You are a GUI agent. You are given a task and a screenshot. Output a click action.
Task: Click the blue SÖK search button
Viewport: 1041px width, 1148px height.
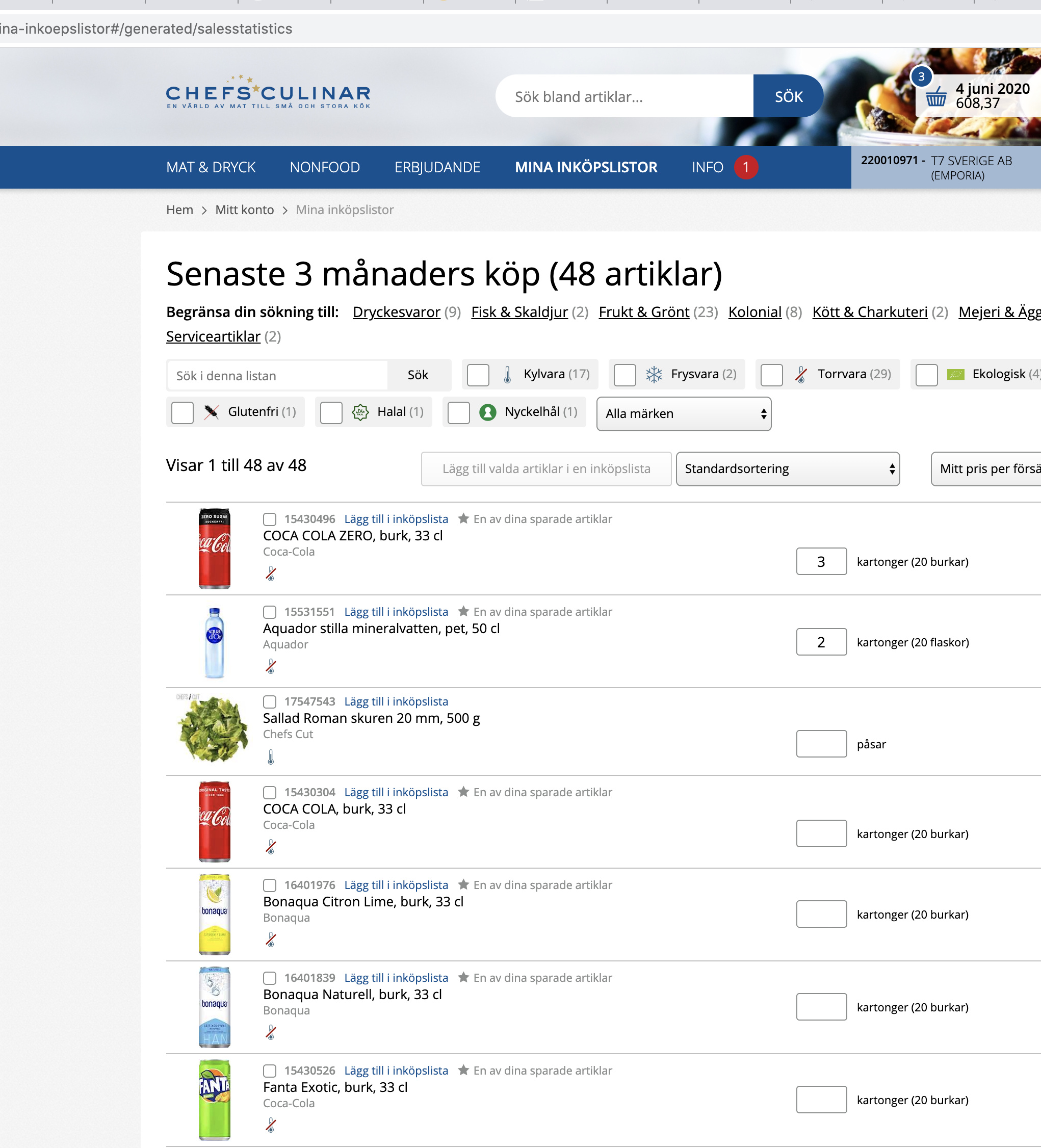788,96
